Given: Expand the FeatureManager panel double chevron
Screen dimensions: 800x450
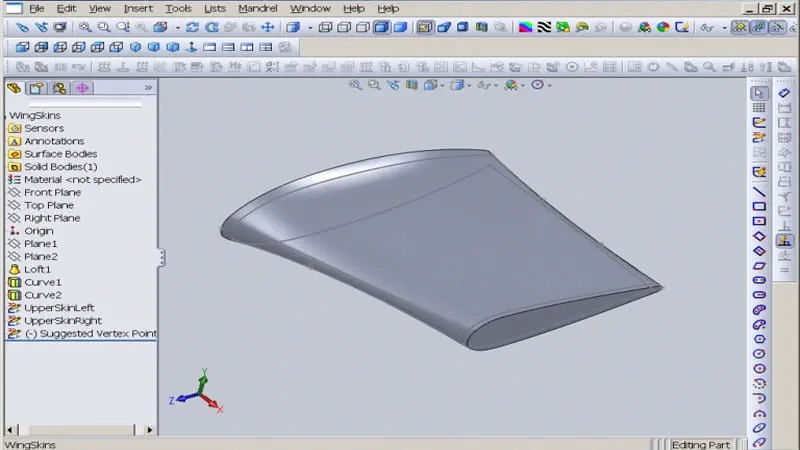Looking at the screenshot, I should click(x=148, y=88).
